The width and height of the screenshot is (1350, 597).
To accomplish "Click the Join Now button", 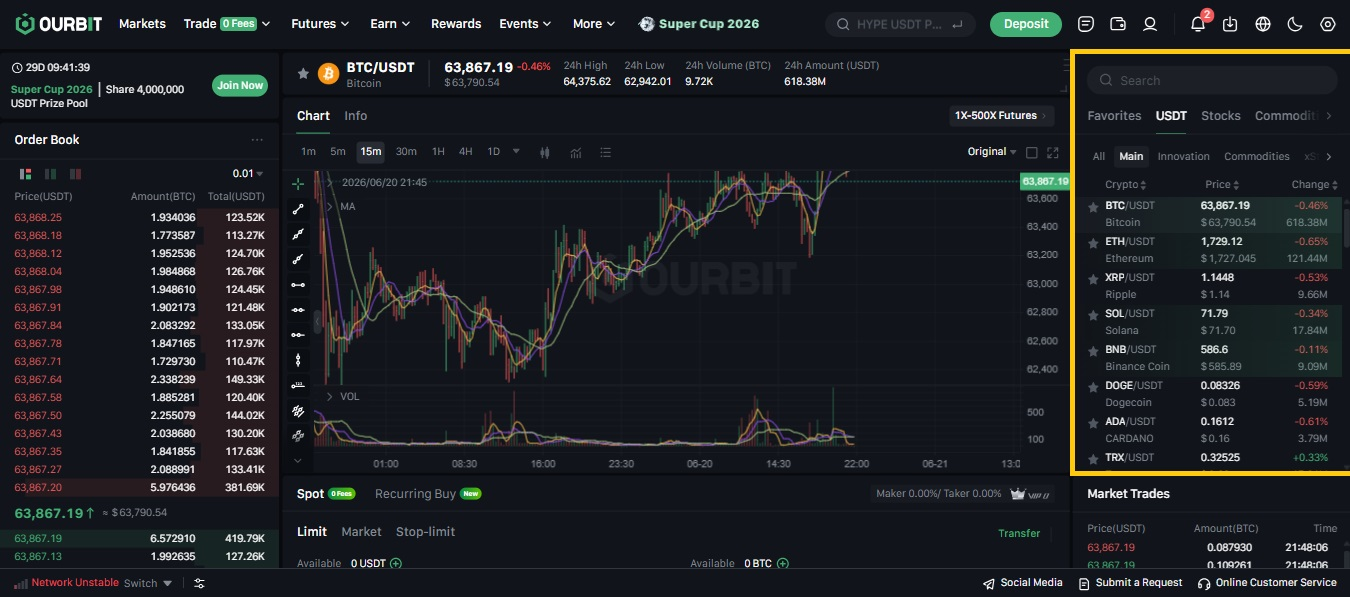I will point(240,85).
